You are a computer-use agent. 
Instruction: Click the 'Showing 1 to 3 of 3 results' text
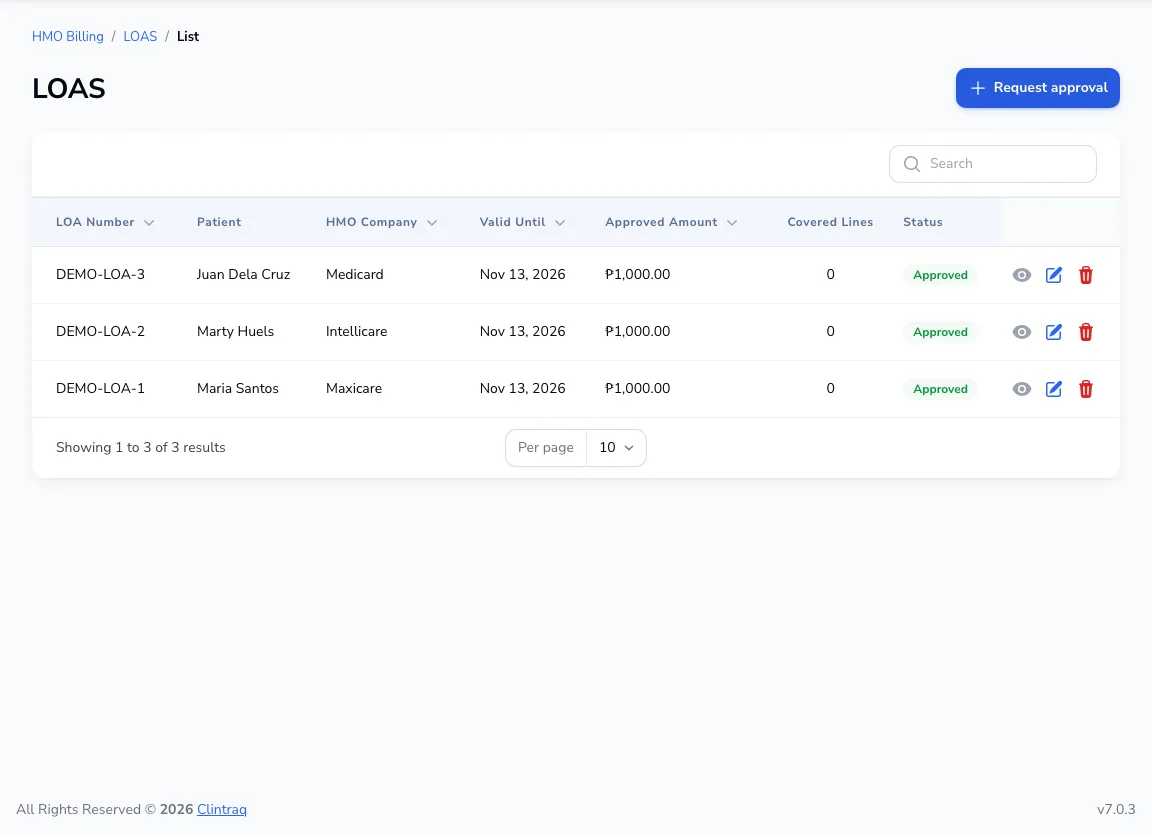pos(141,447)
